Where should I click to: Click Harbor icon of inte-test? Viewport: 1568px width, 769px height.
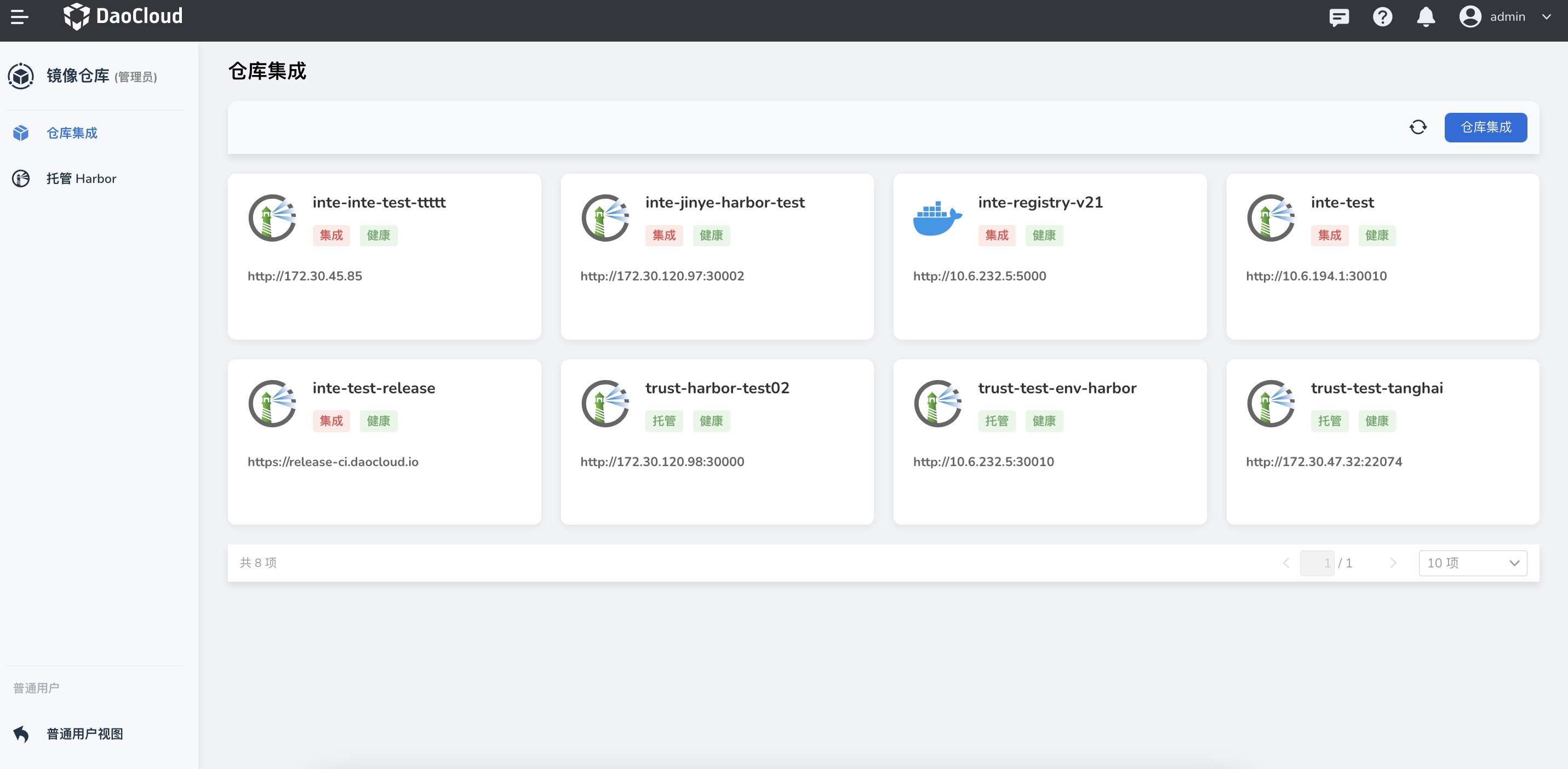[x=1271, y=218]
